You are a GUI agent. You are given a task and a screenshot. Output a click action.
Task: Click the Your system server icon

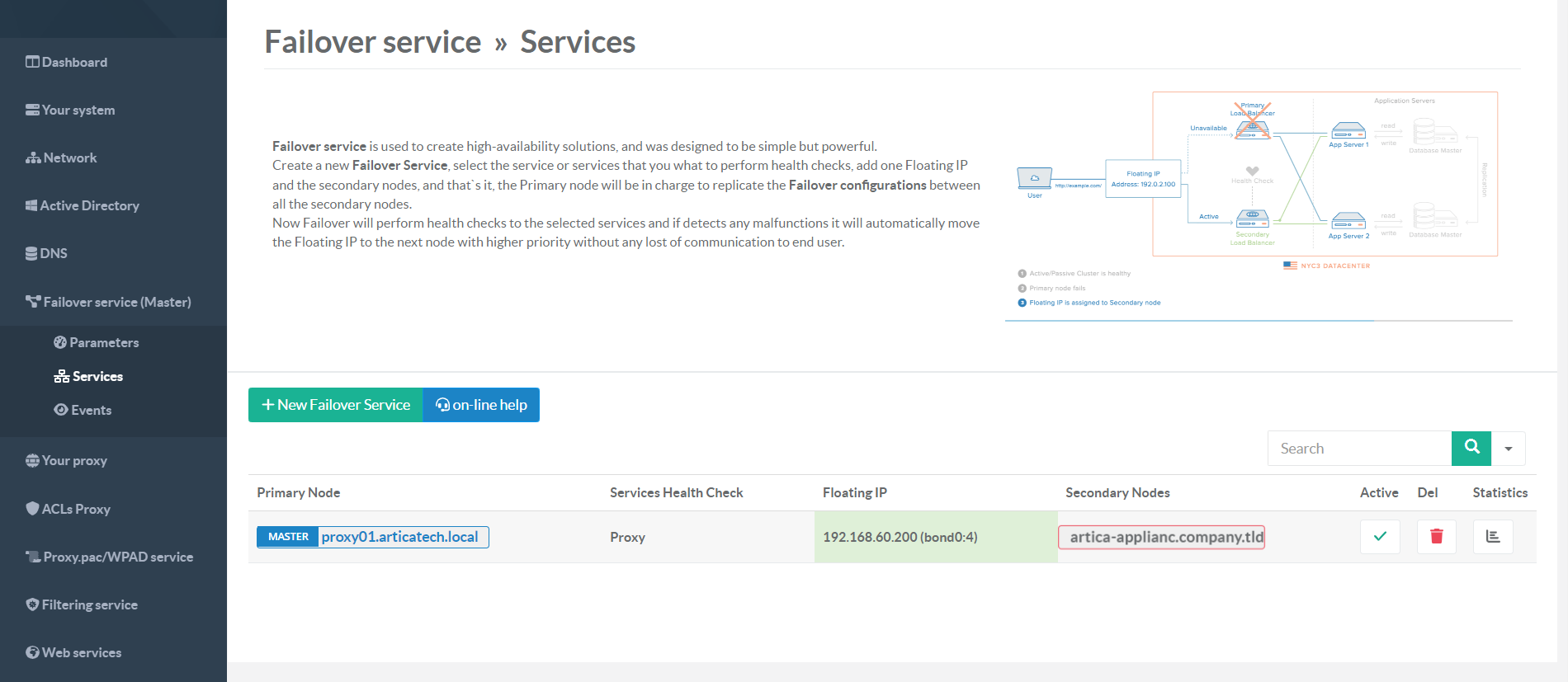point(32,110)
